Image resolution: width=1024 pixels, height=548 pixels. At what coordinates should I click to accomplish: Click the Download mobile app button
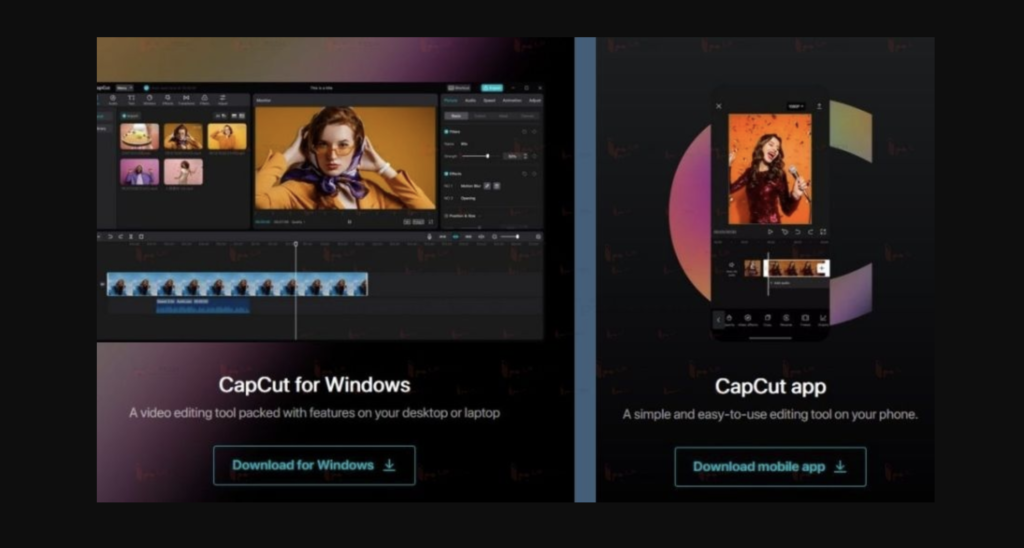(769, 466)
